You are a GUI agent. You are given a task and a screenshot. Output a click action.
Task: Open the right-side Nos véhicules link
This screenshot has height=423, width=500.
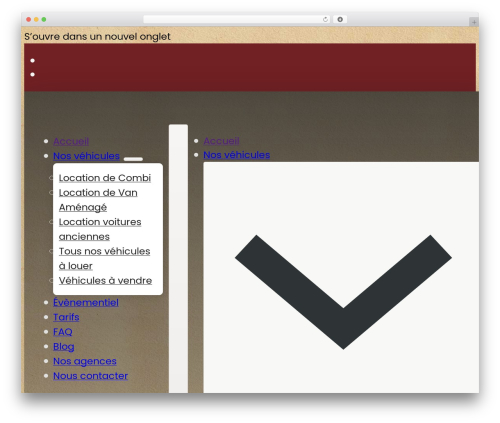coord(237,155)
